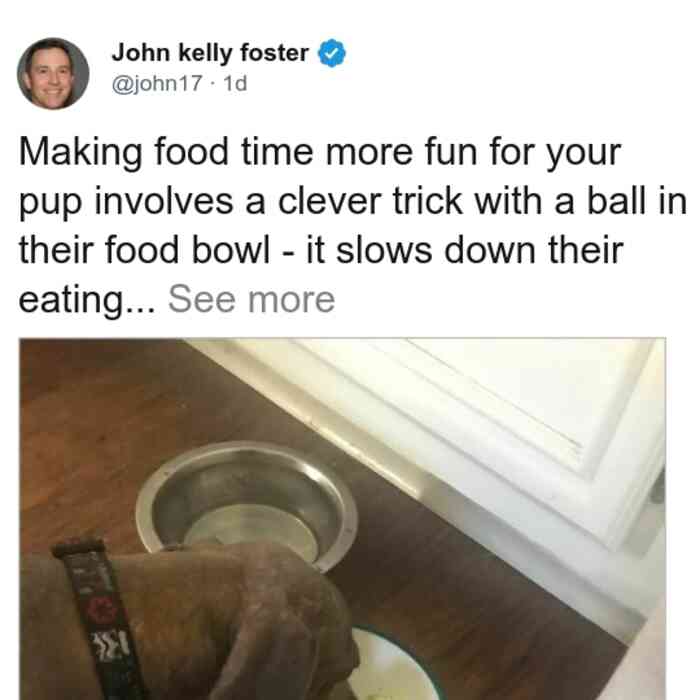Tap the dog's collar in the photo
700x700 pixels.
(x=98, y=621)
